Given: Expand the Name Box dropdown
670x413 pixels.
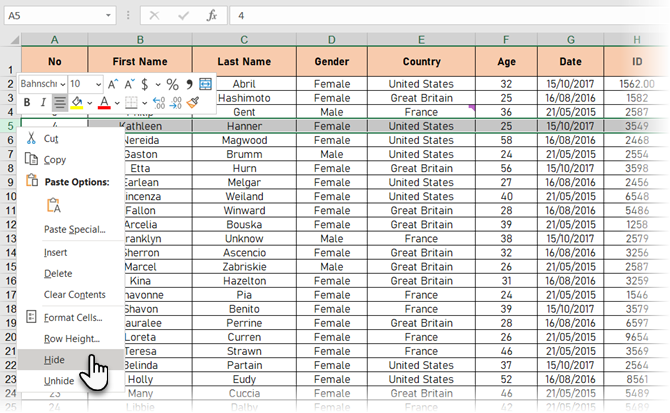Looking at the screenshot, I should coord(108,16).
